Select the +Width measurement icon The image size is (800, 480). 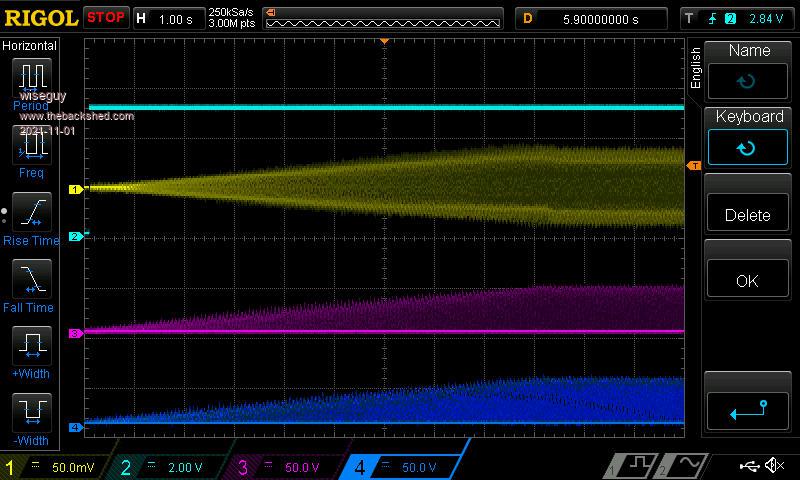tap(31, 346)
